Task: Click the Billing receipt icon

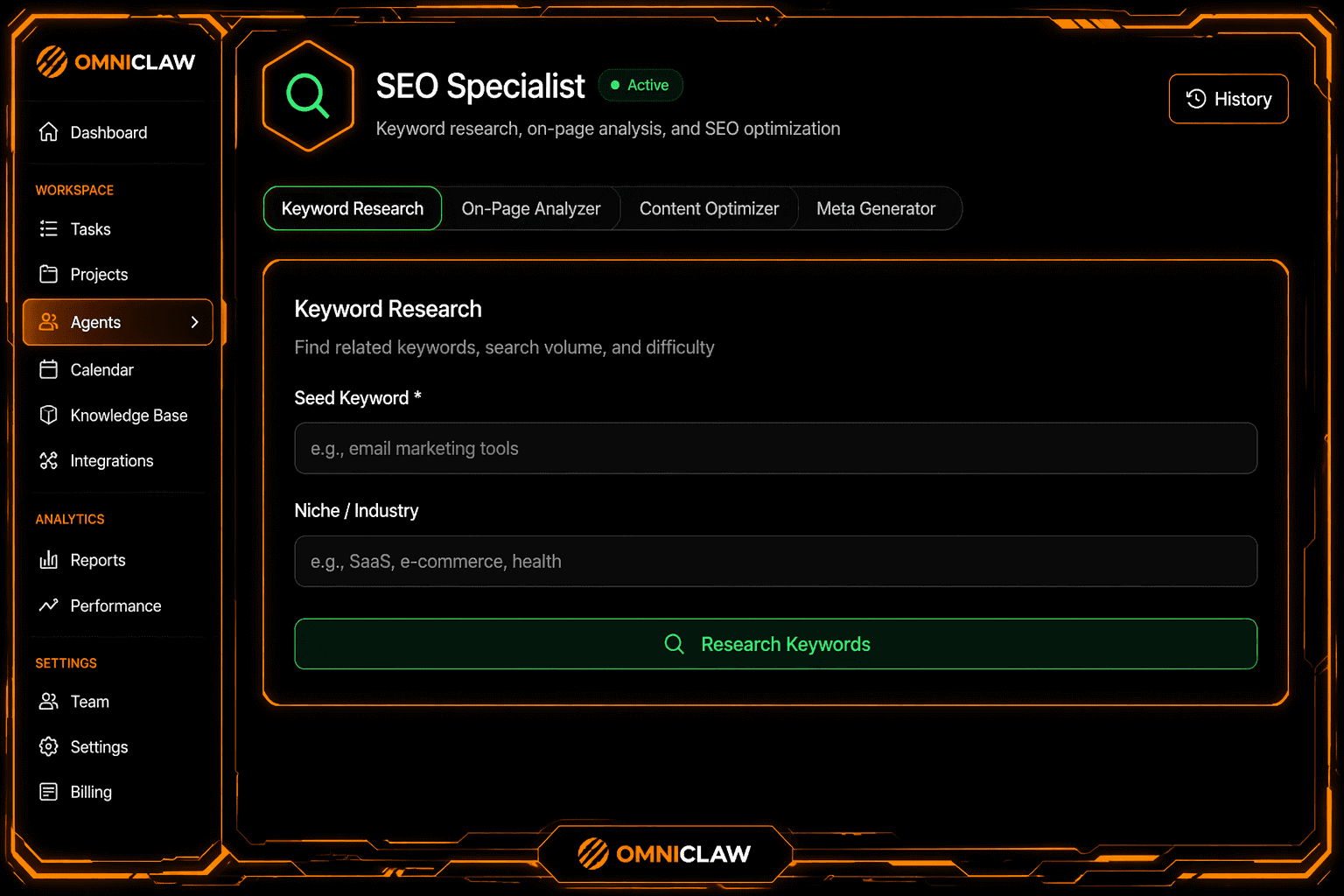Action: click(x=49, y=792)
